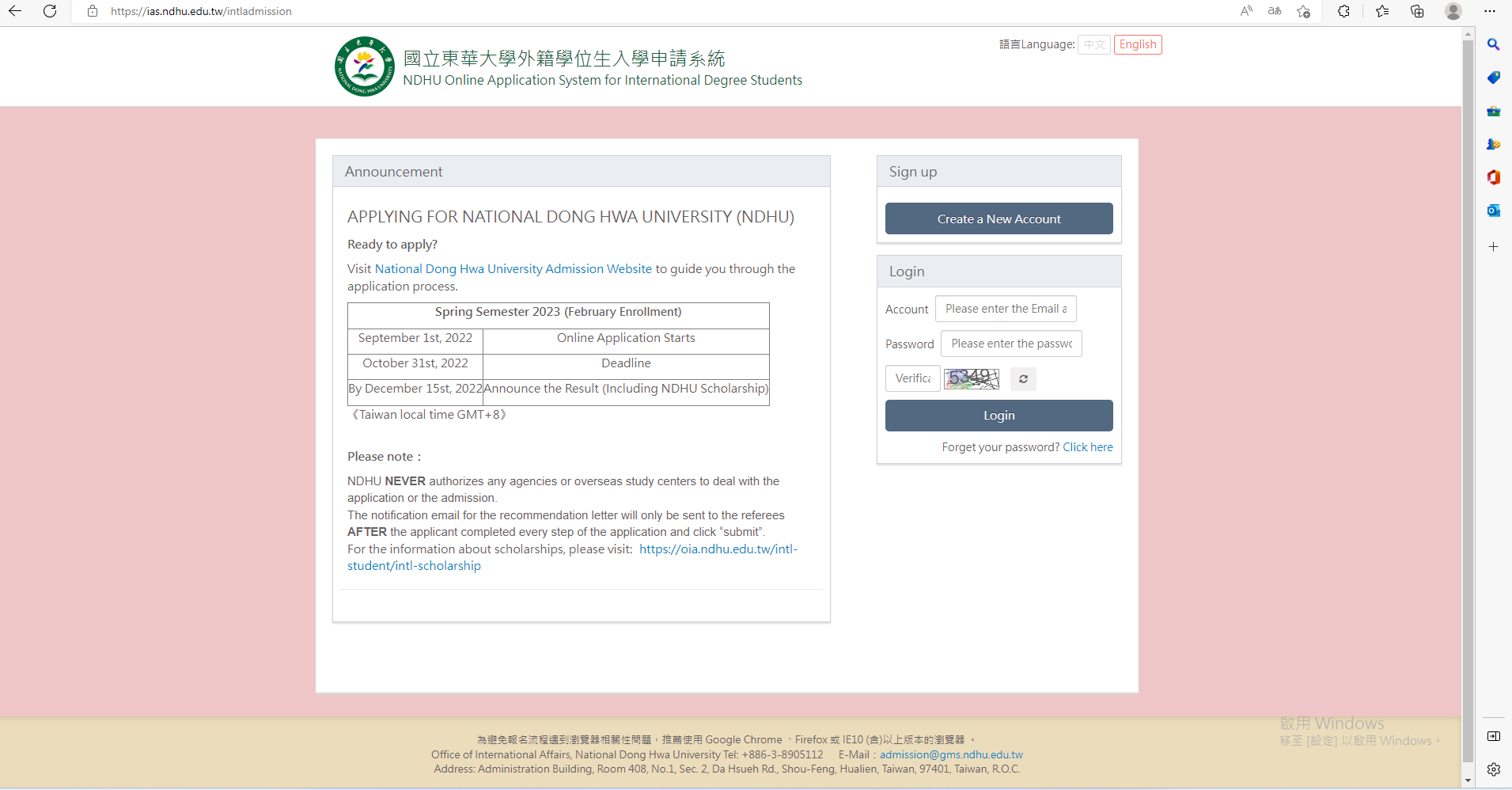
Task: Open the page translate option
Action: [x=1275, y=11]
